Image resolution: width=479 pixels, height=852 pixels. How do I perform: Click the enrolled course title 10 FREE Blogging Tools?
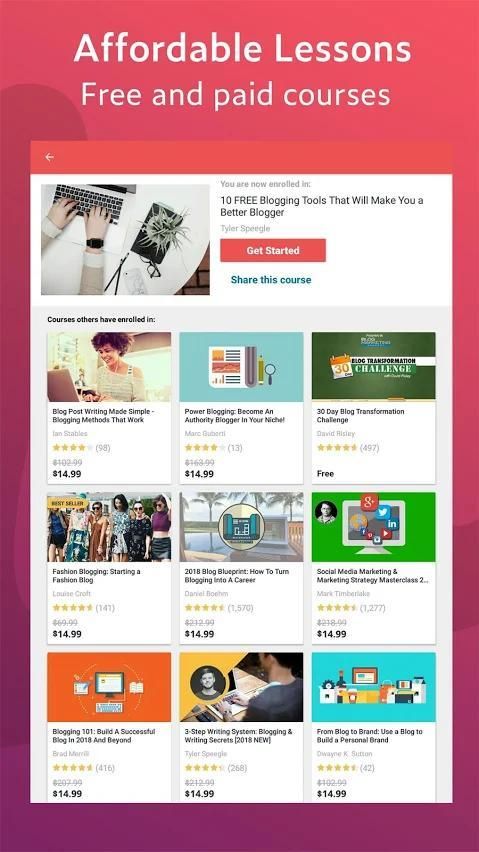point(322,206)
